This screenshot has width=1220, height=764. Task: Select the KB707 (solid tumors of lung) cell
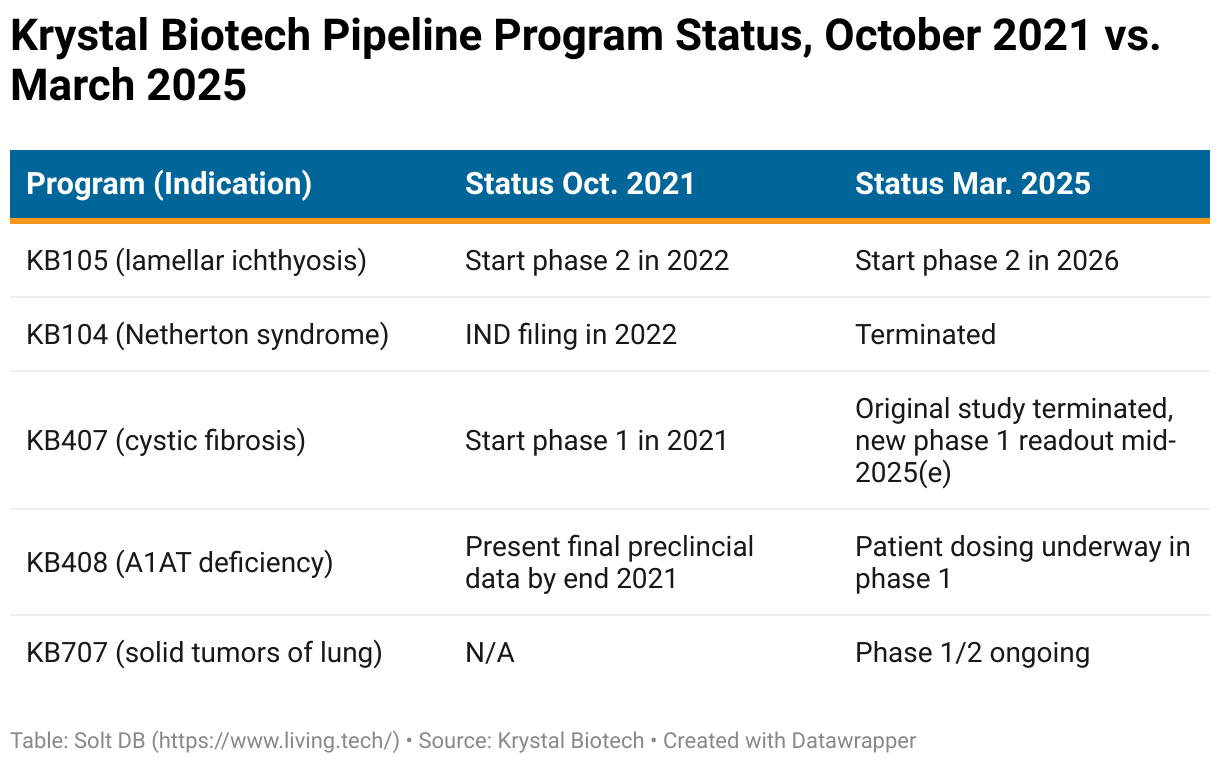[204, 653]
